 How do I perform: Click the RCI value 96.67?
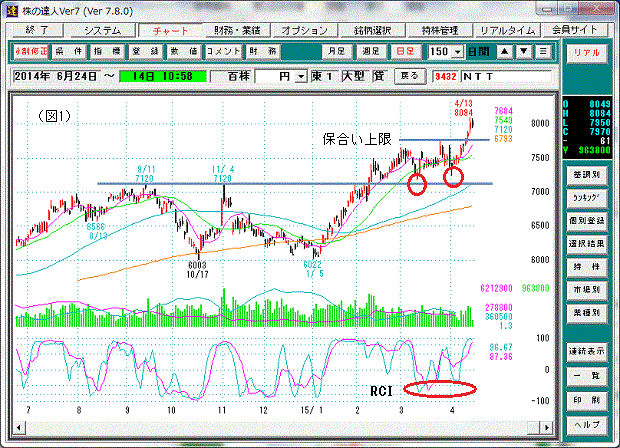click(x=501, y=347)
